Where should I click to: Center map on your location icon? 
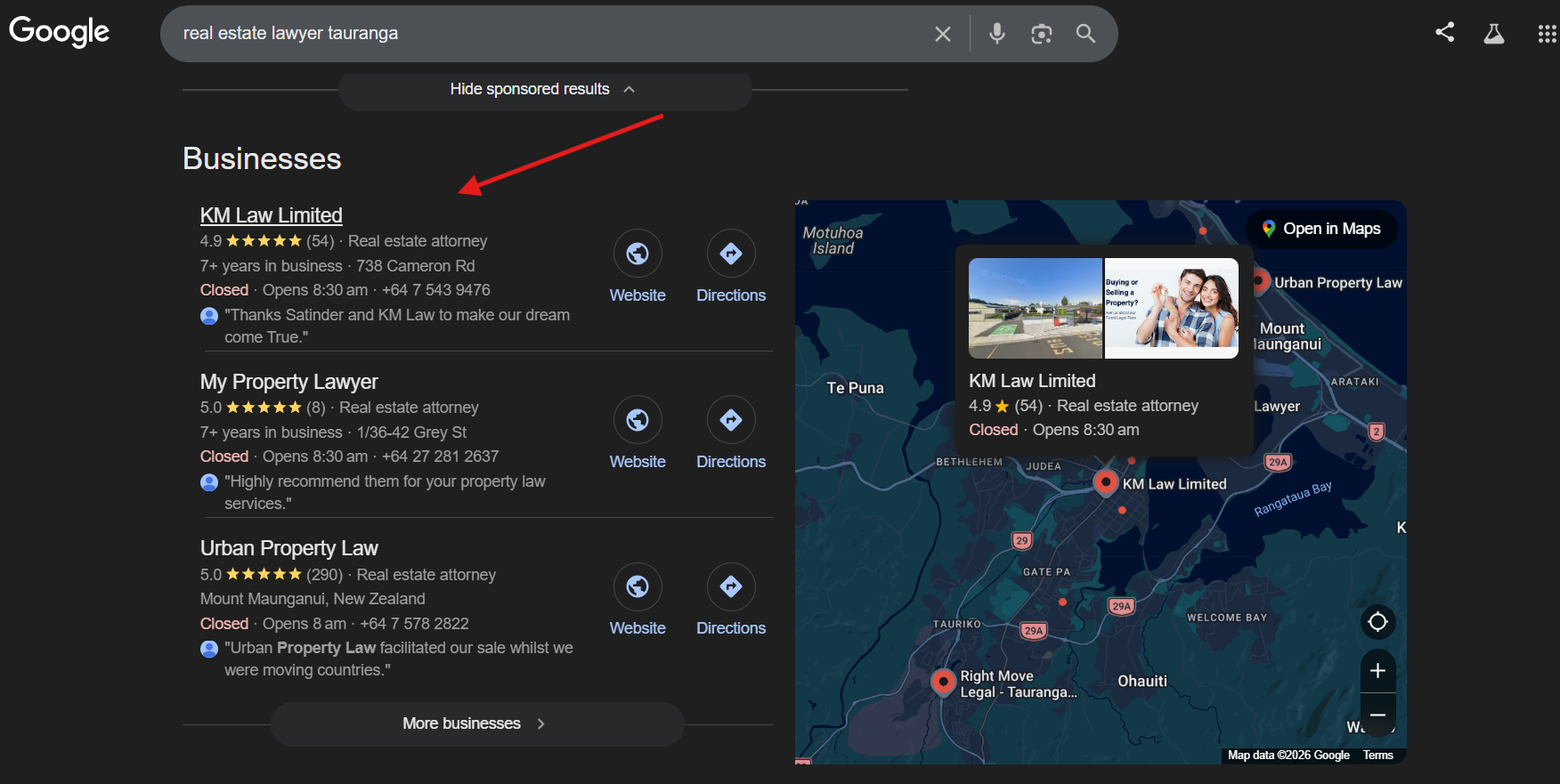(x=1377, y=621)
